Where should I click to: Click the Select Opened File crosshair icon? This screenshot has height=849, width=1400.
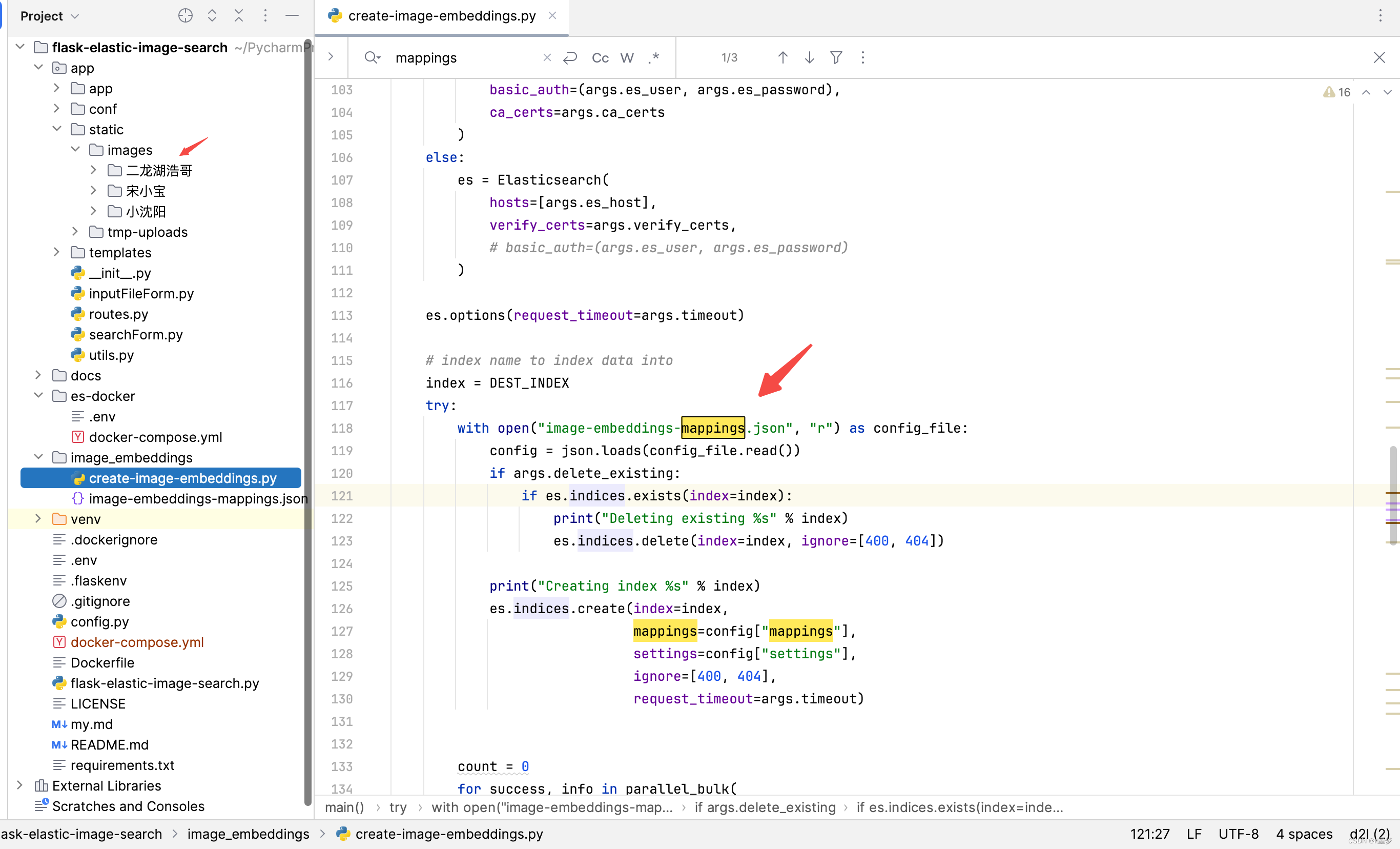pyautogui.click(x=185, y=16)
